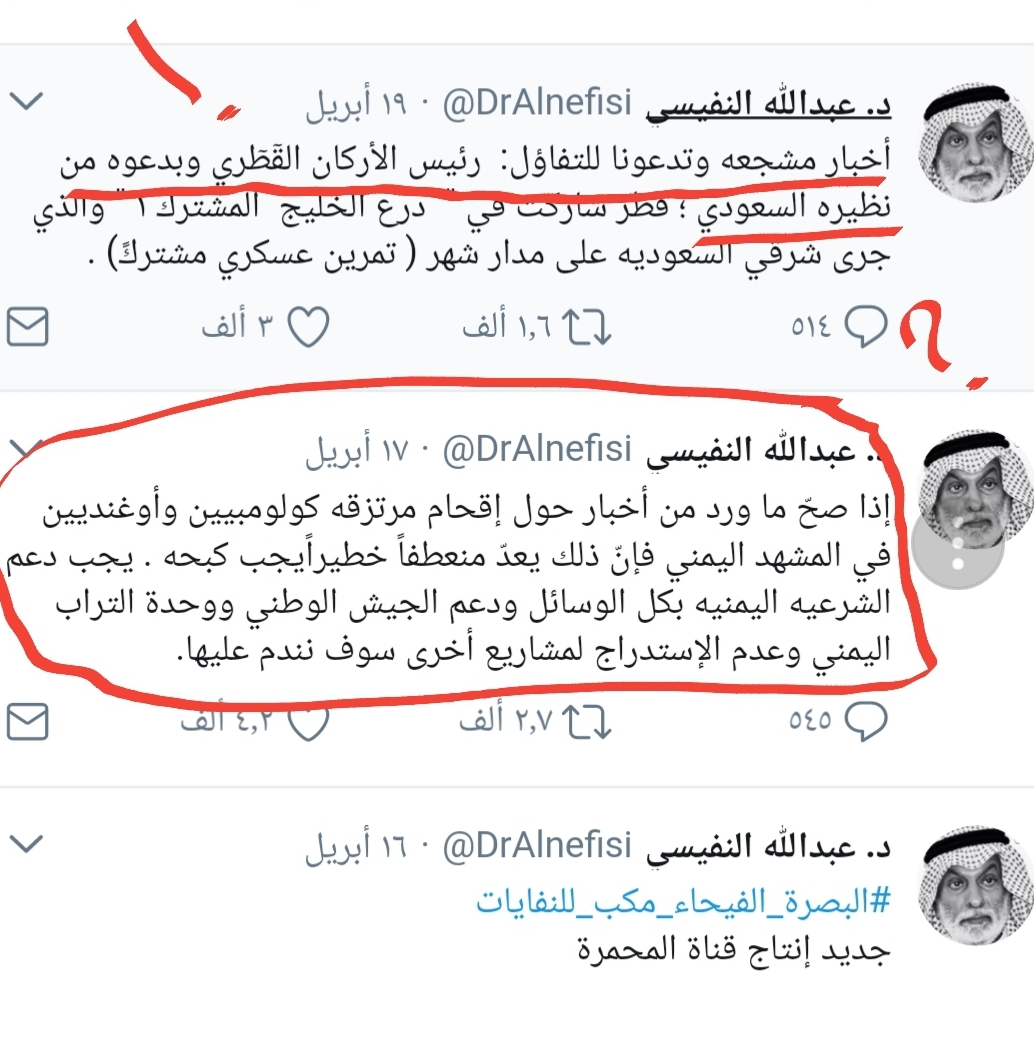Open reply on the April 19 tweet
Viewport: 1034px width, 1039px height.
[x=866, y=327]
